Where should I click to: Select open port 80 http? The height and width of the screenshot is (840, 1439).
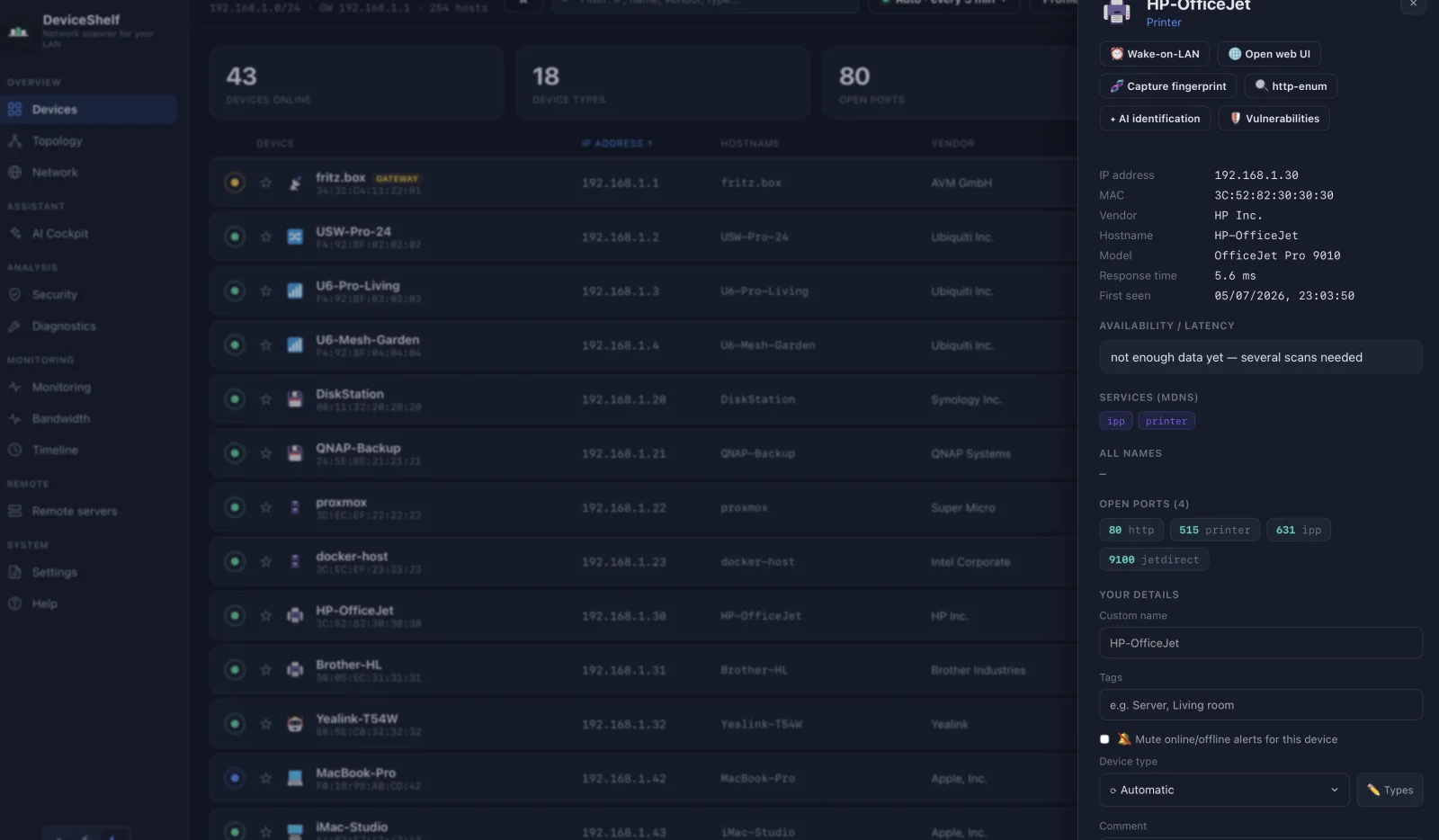1131,530
